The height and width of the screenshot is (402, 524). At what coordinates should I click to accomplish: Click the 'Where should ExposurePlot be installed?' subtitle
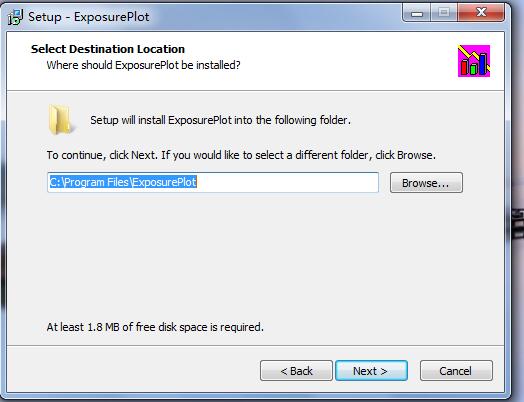[143, 65]
